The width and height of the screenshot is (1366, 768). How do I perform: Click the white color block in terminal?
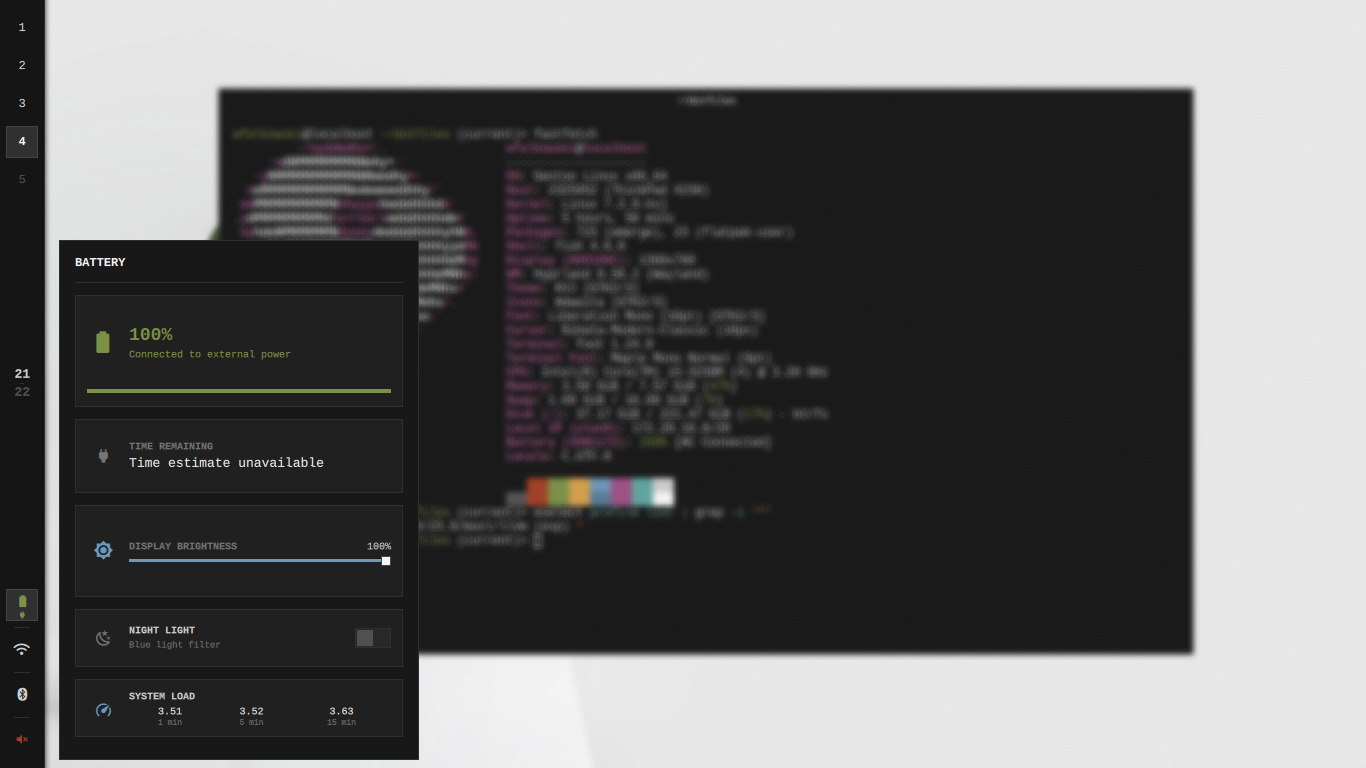[x=663, y=492]
